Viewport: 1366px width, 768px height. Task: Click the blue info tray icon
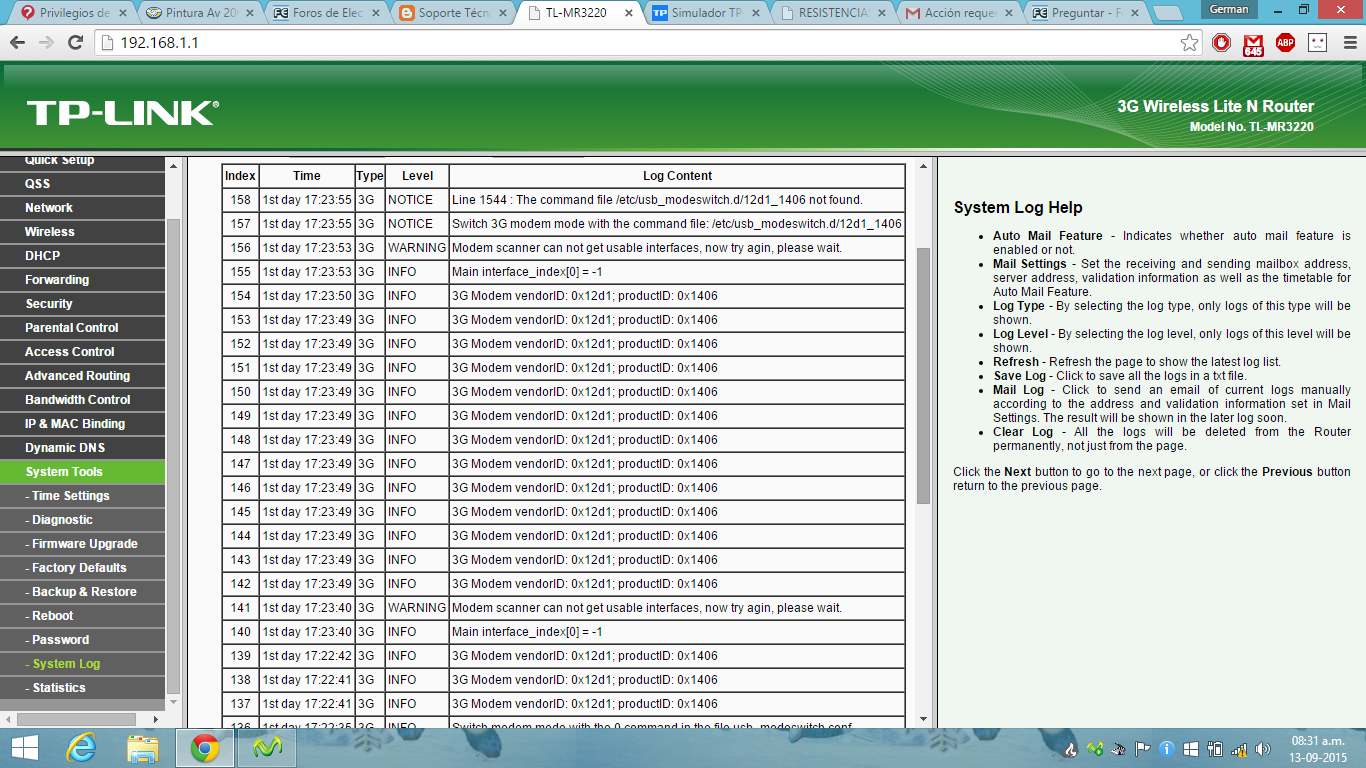(1167, 748)
